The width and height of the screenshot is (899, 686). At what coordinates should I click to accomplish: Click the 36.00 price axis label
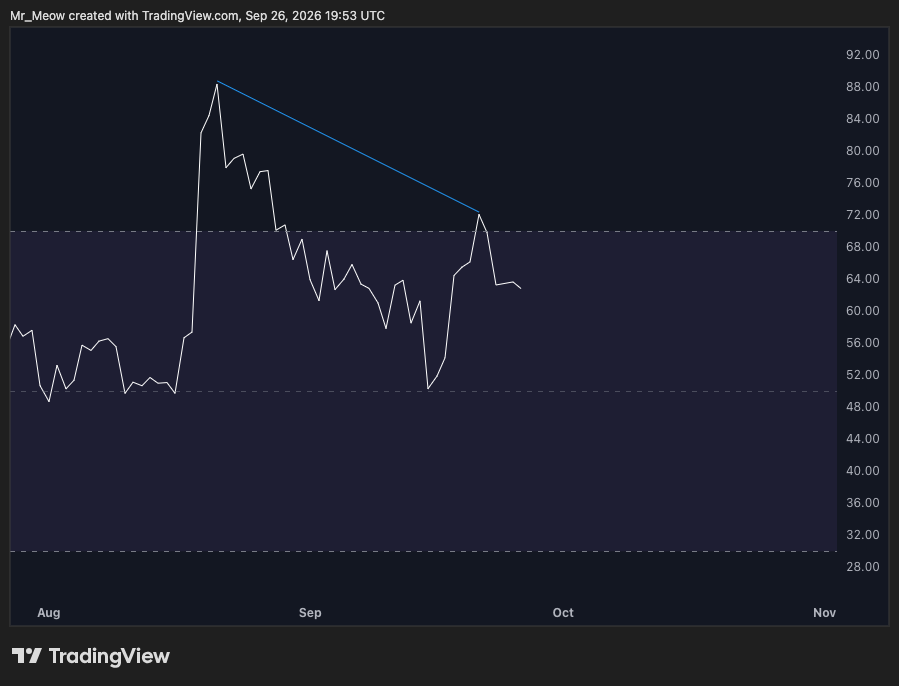click(x=862, y=502)
